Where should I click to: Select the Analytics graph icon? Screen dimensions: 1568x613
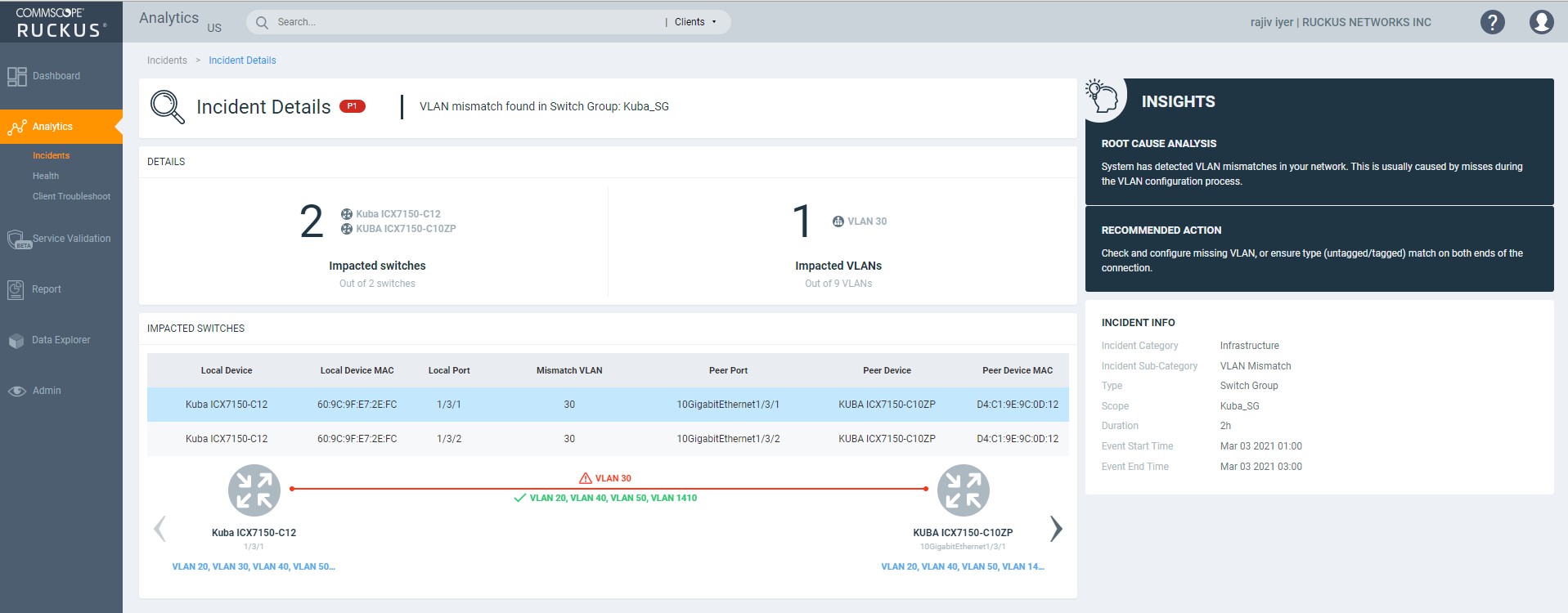(x=17, y=127)
